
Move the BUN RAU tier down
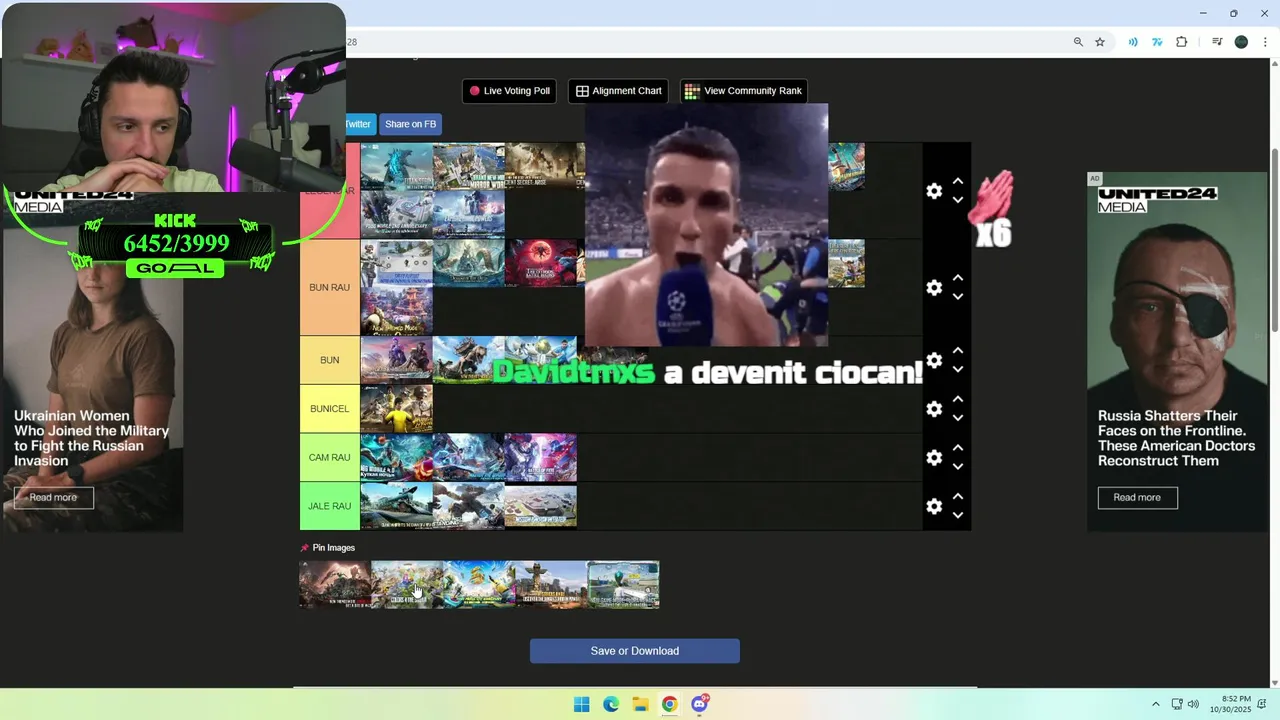(958, 297)
